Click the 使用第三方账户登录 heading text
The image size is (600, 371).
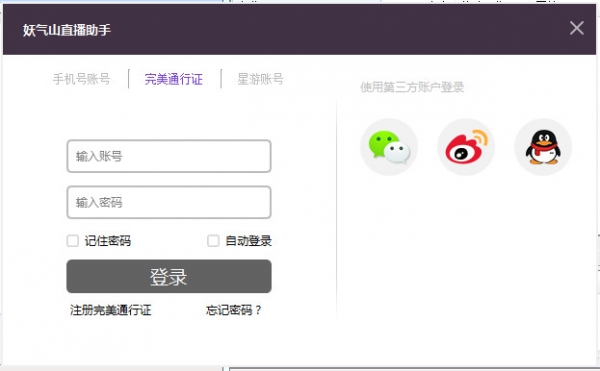(x=412, y=87)
